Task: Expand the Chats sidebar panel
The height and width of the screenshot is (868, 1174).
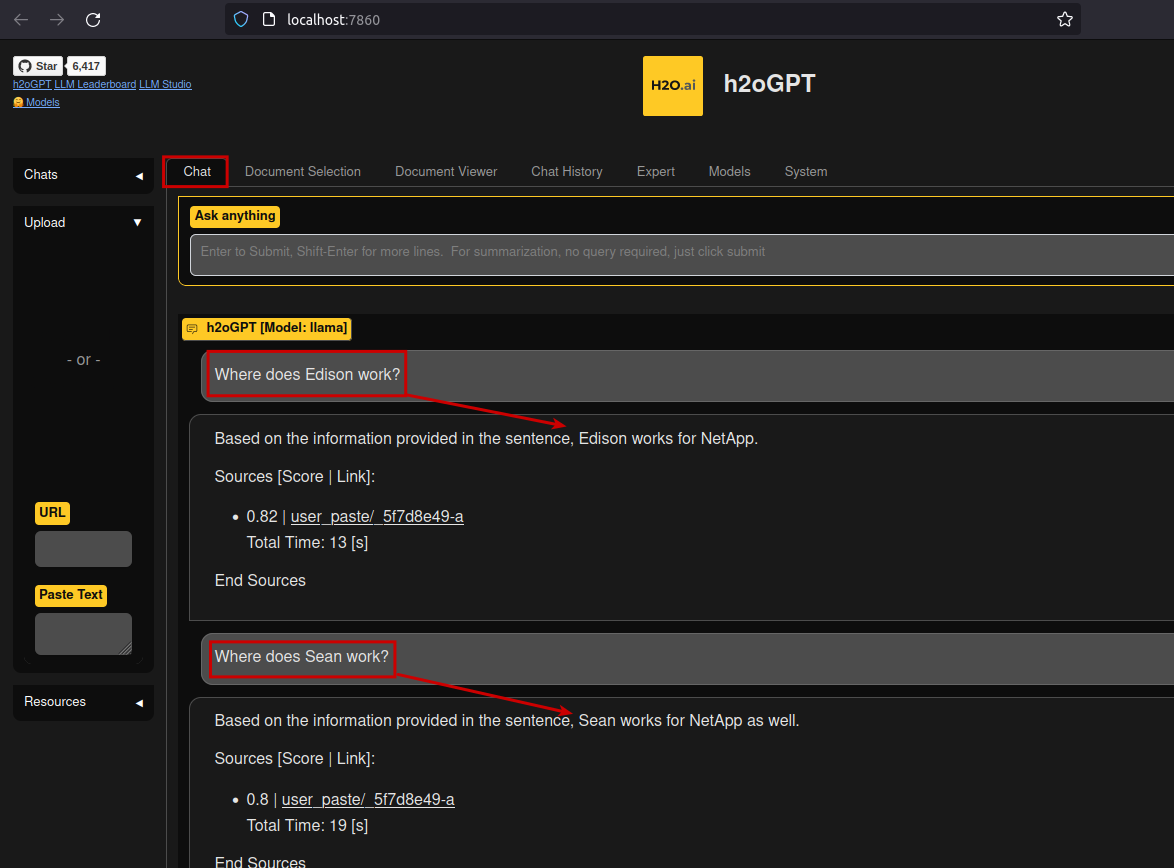Action: (x=83, y=175)
